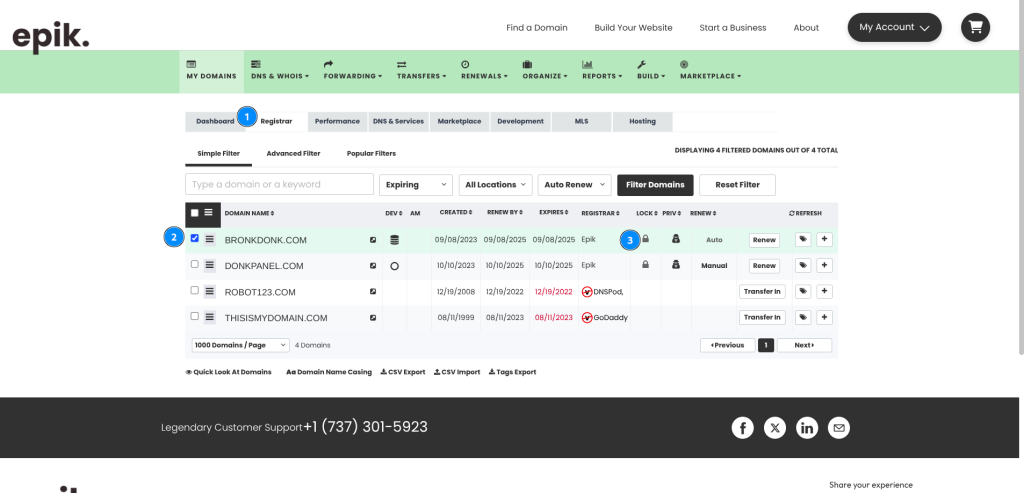The image size is (1024, 493).
Task: Click external link icon for DONKPANEL.COM
Action: coord(373,266)
